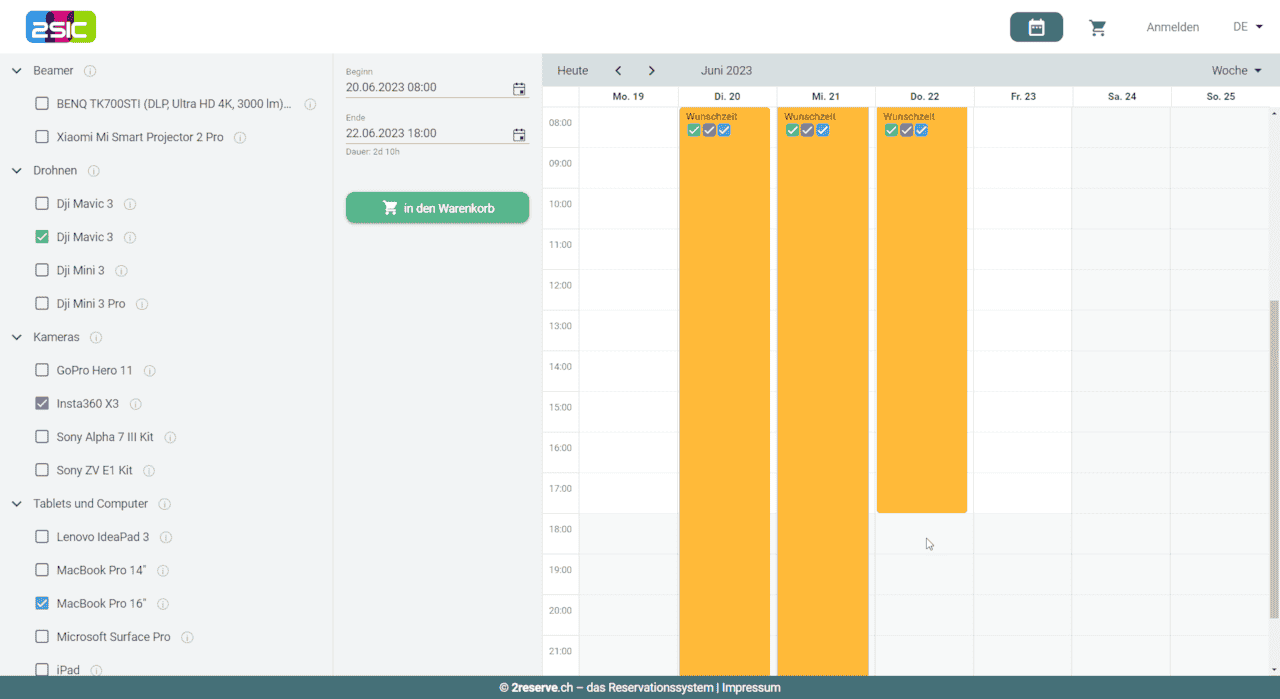Show info for MacBook Pro 16"
Image resolution: width=1280 pixels, height=699 pixels.
[163, 604]
